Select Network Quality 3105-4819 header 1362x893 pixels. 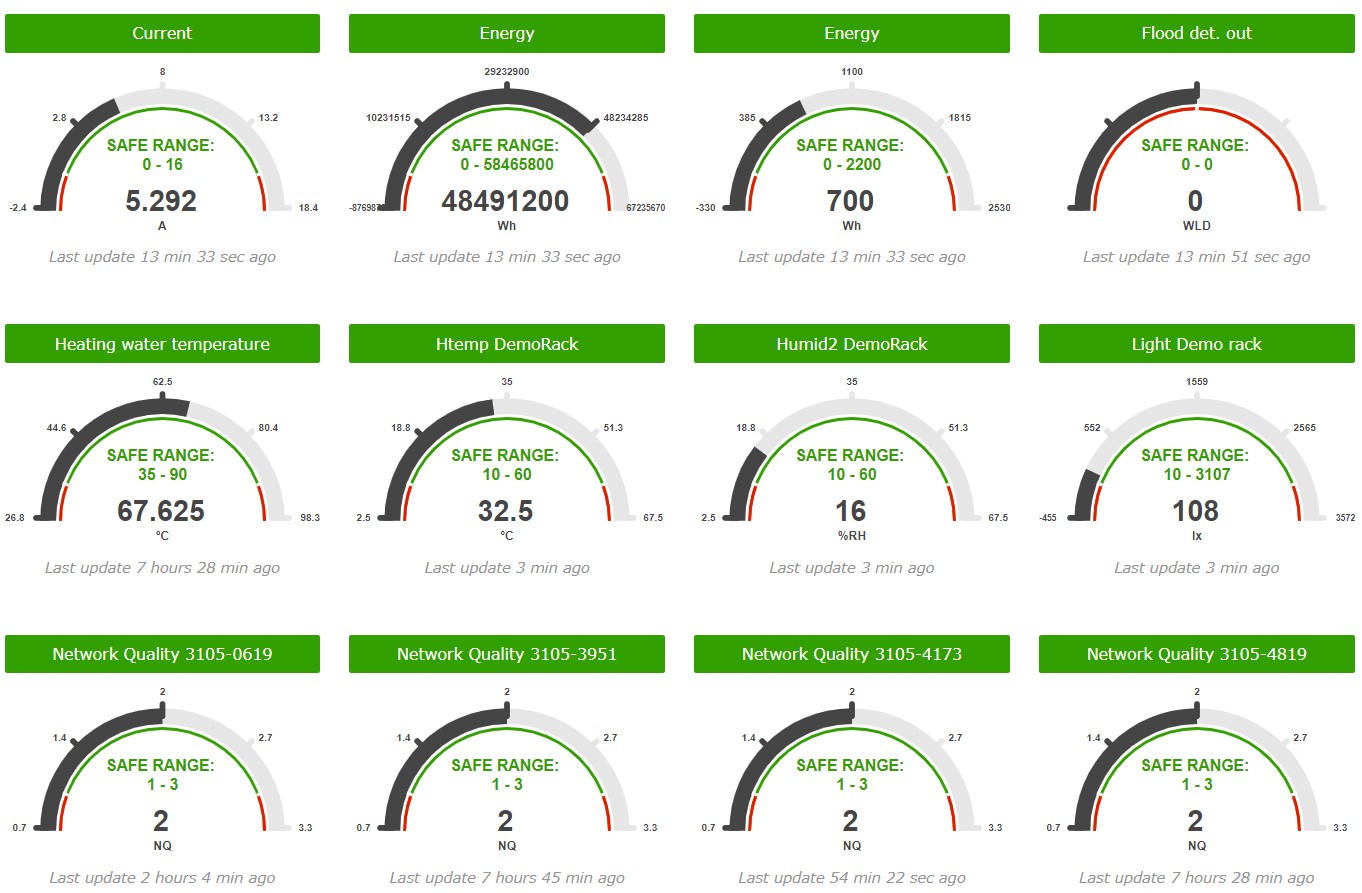click(x=1196, y=654)
